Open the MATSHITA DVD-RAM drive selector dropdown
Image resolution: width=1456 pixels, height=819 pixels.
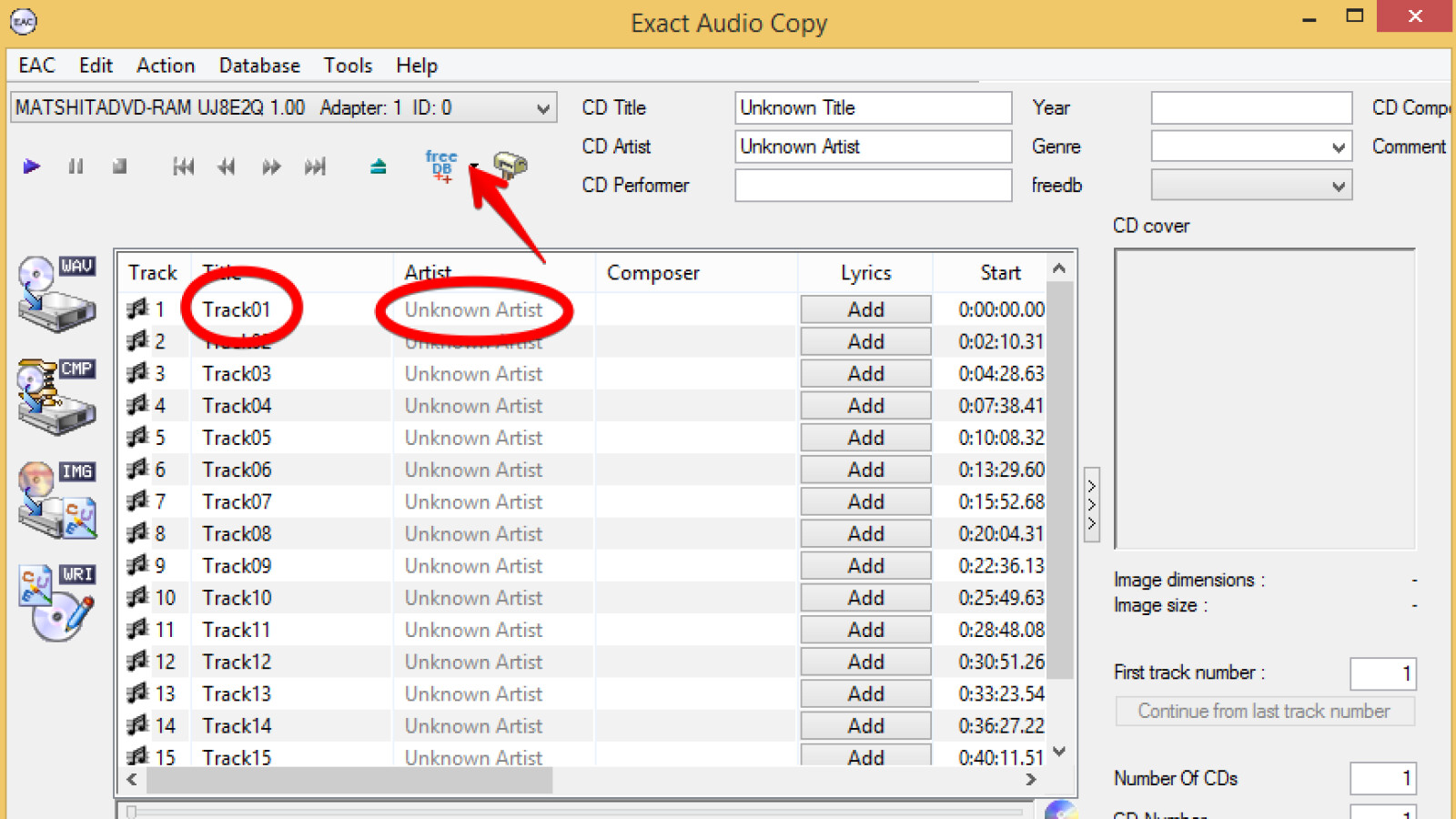point(283,107)
